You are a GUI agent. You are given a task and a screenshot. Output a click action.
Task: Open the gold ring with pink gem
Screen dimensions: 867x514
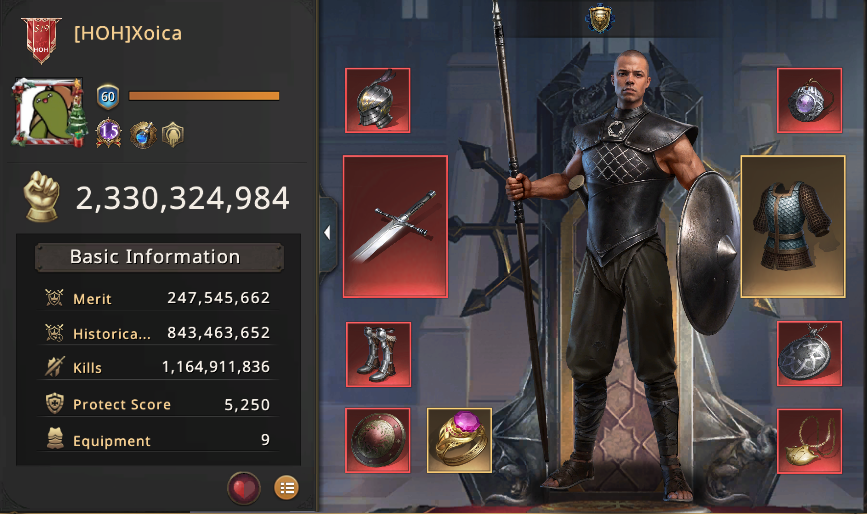click(x=459, y=440)
